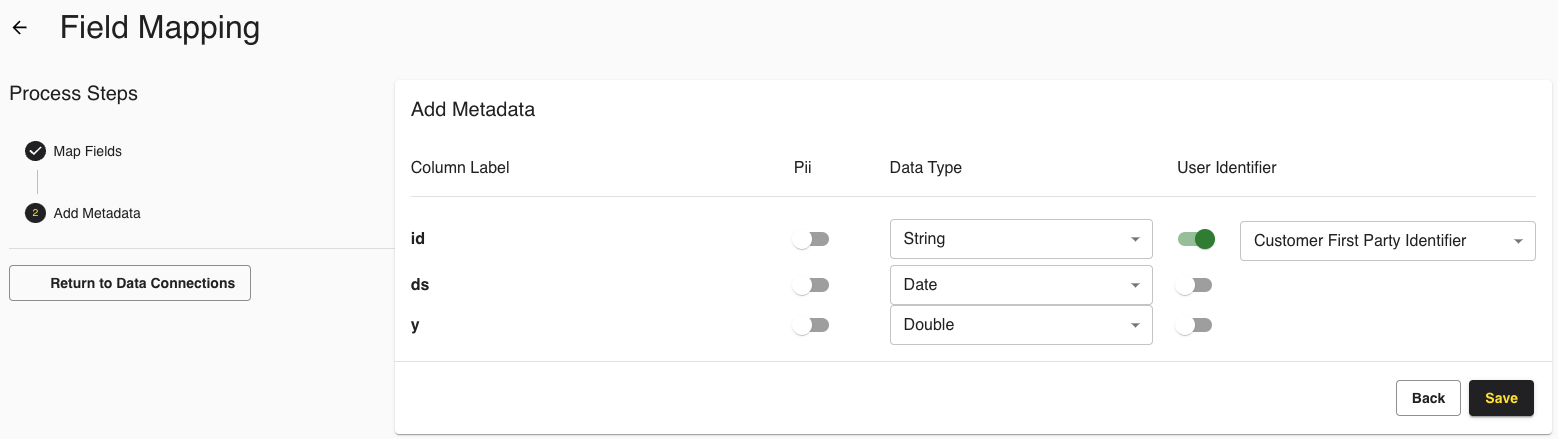
Task: Click the step 2 circle icon
Action: point(35,213)
